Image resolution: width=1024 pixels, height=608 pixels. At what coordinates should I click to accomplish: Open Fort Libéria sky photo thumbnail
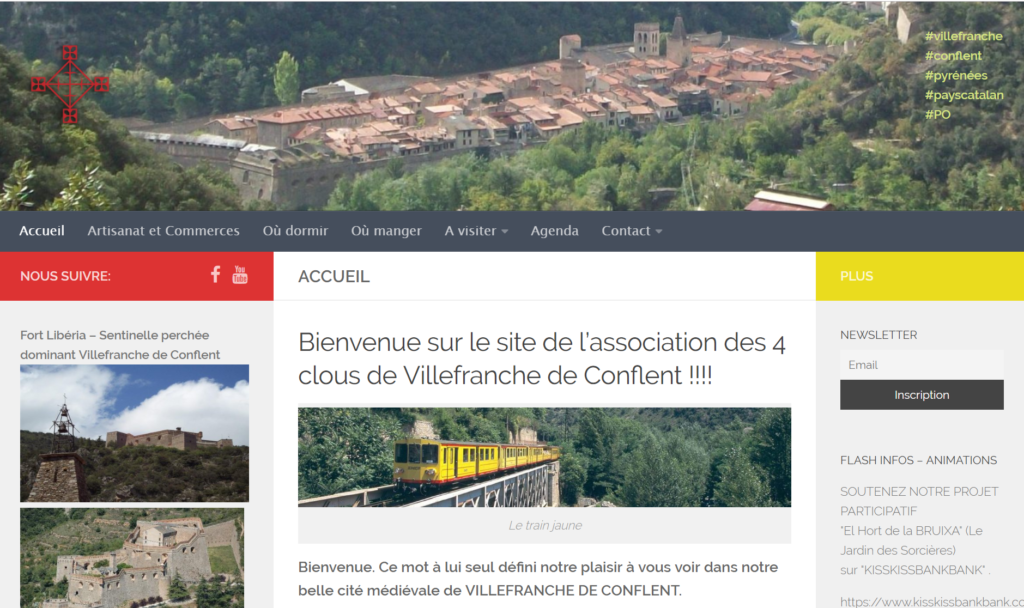coord(135,433)
